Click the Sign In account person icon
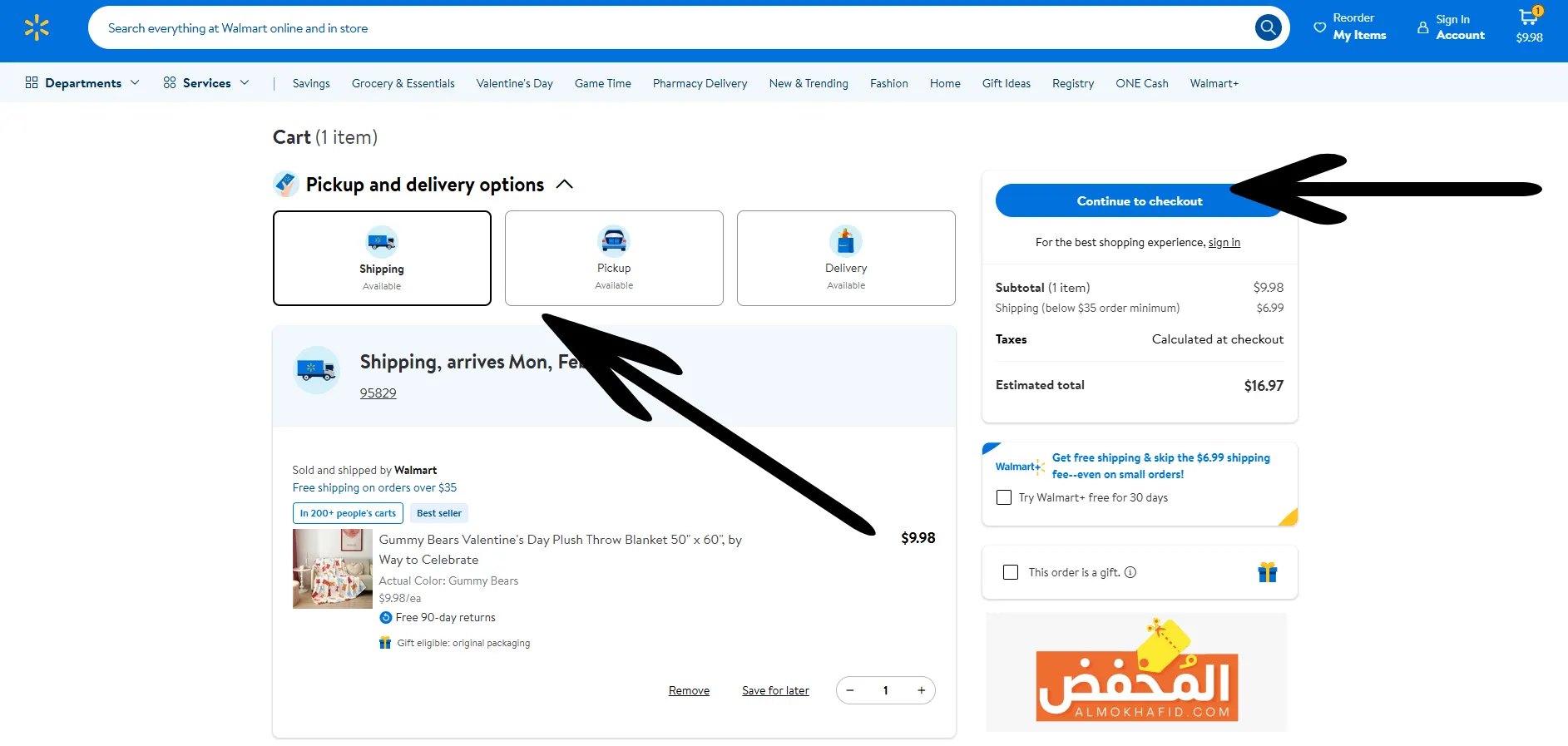This screenshot has width=1568, height=746. click(x=1422, y=27)
